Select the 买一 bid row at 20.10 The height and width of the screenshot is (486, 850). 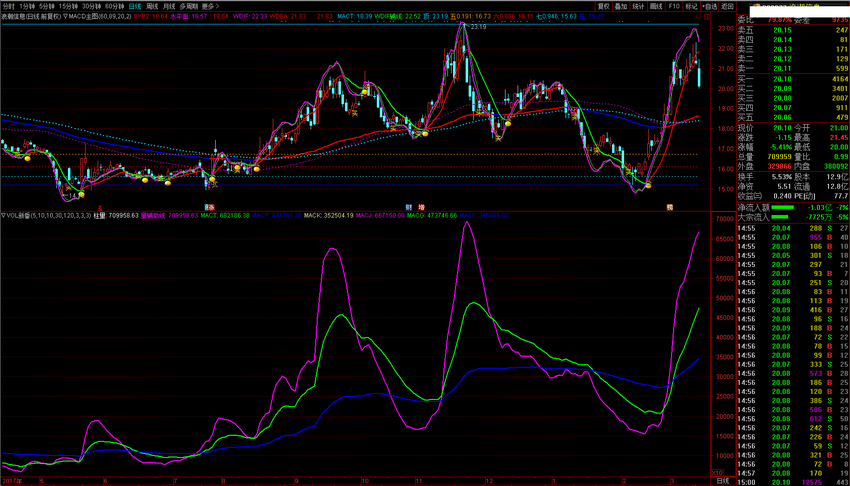coord(793,79)
